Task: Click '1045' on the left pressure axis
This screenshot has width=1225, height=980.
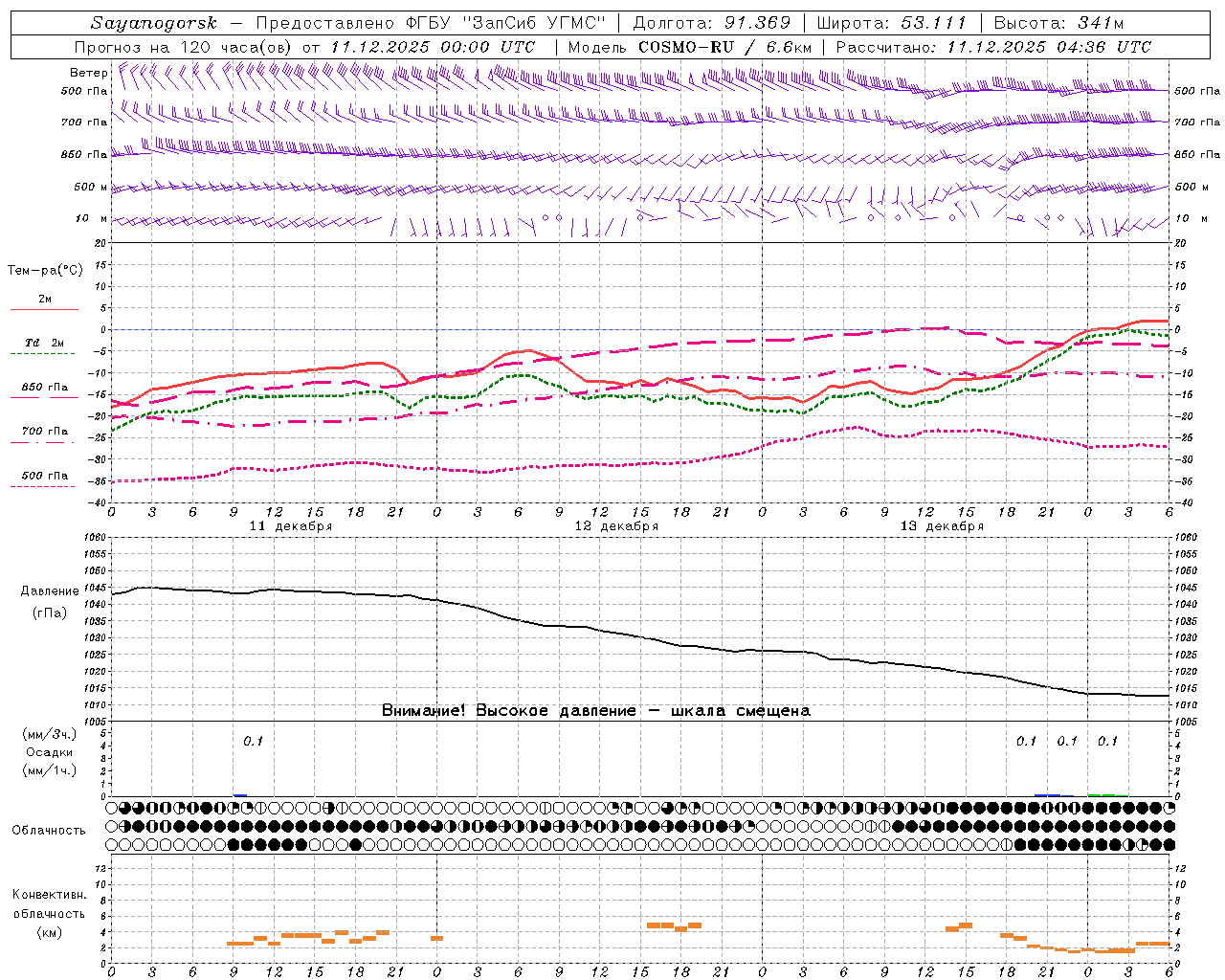Action: click(96, 588)
